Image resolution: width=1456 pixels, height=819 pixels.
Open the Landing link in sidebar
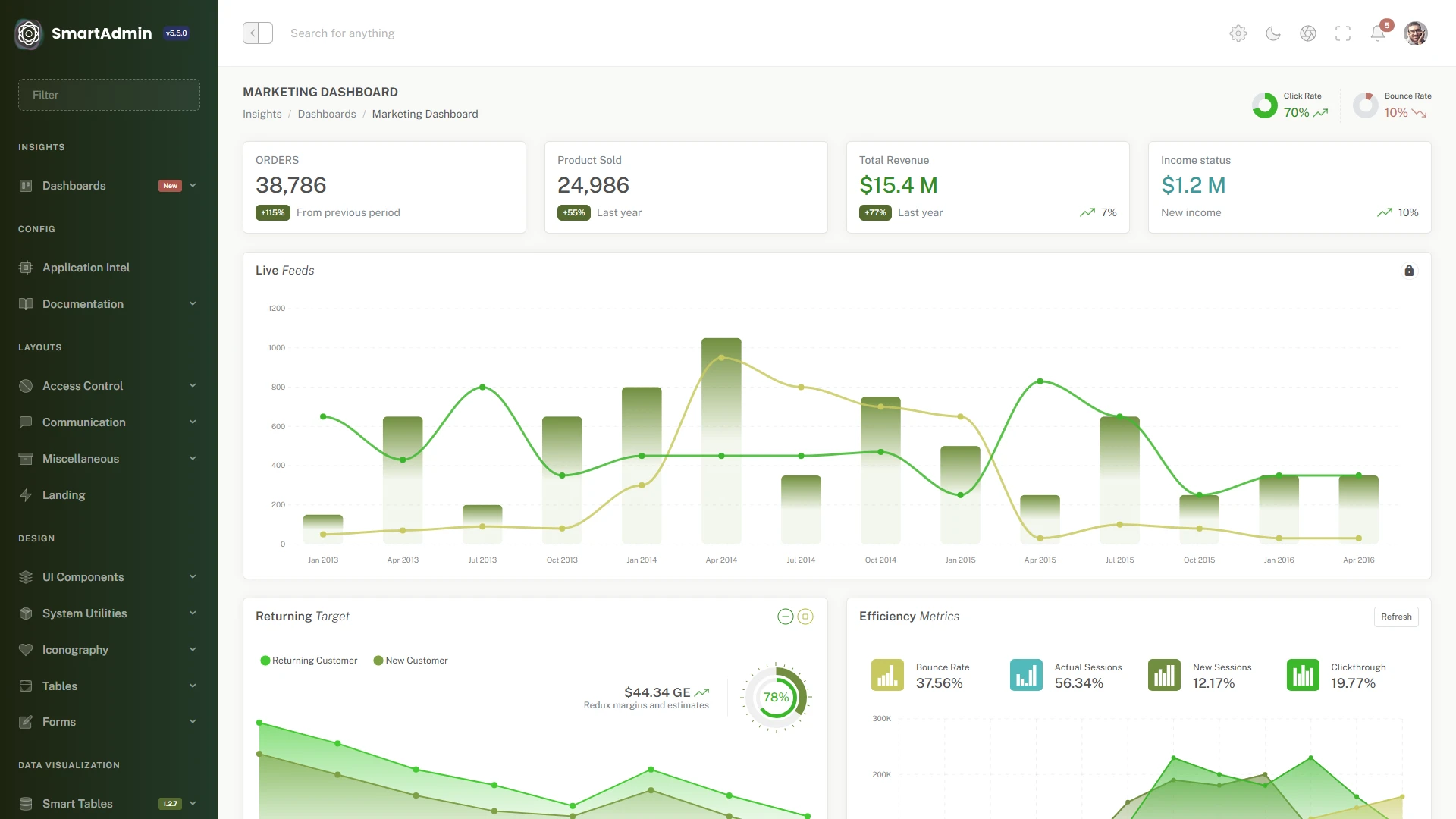(x=64, y=495)
